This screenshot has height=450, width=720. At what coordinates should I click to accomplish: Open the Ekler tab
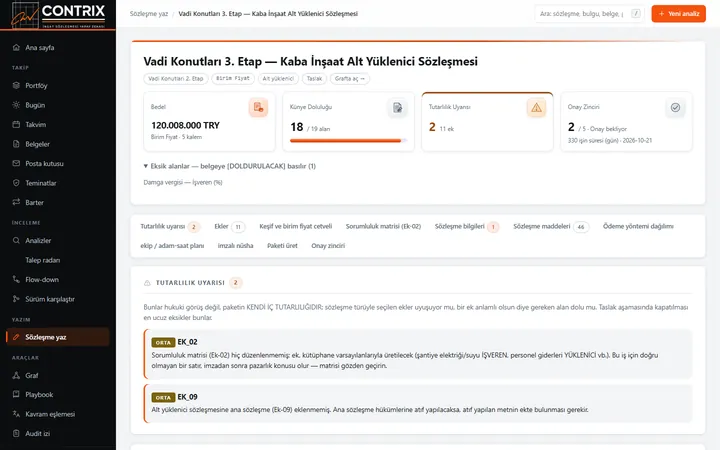tap(230, 226)
